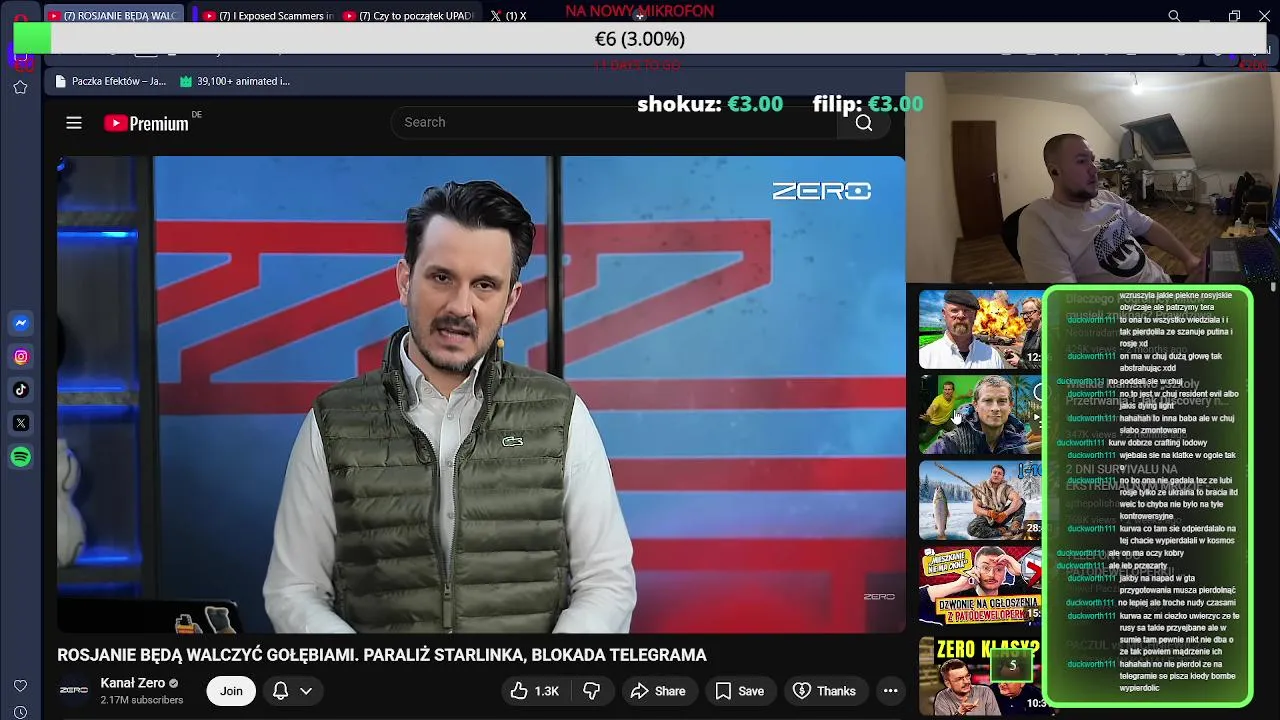Open Kanał Zero channel avatar

[x=74, y=690]
